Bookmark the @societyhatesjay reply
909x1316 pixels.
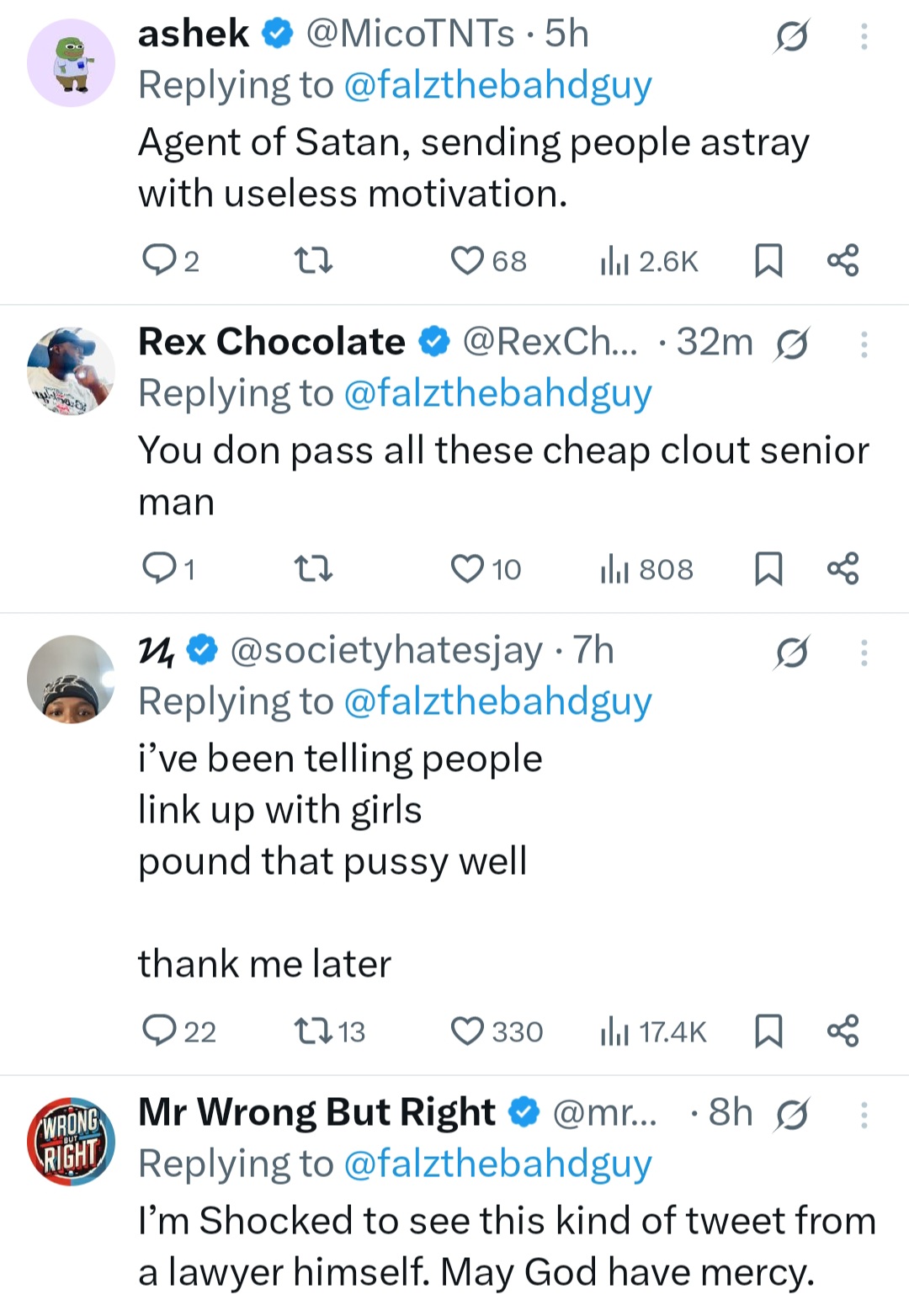coord(768,1031)
